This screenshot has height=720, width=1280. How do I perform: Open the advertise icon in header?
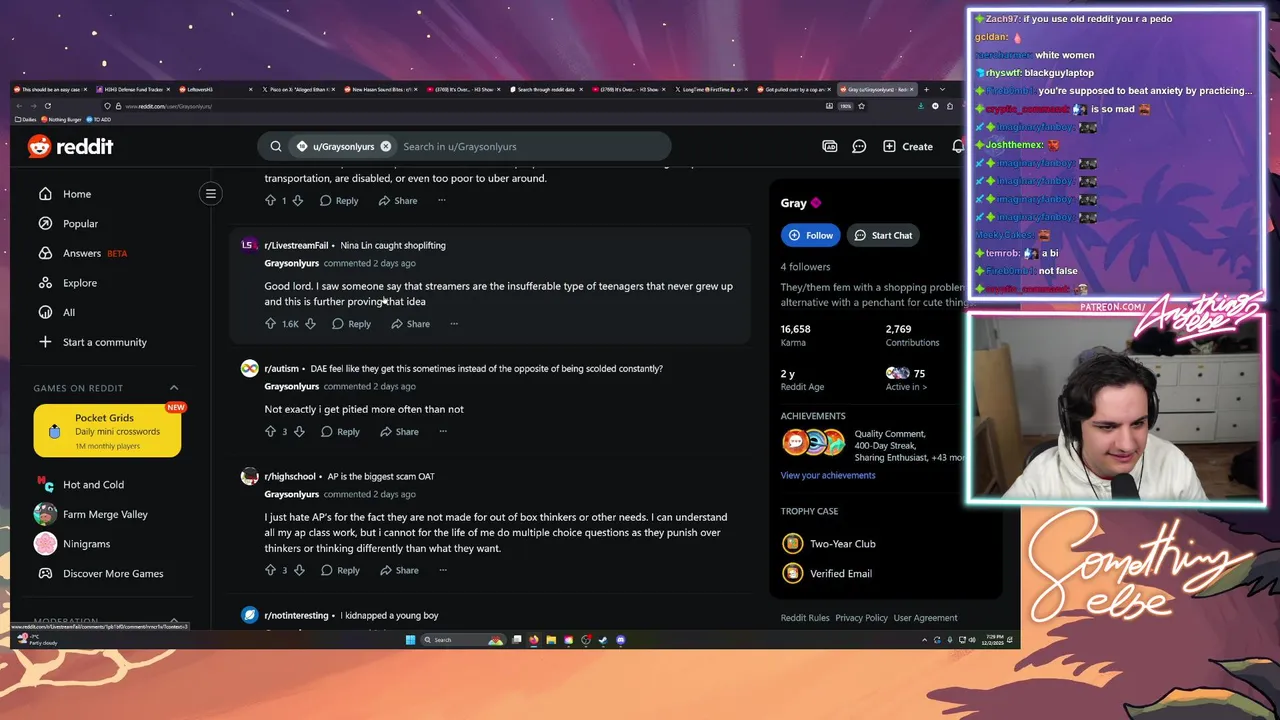point(829,146)
